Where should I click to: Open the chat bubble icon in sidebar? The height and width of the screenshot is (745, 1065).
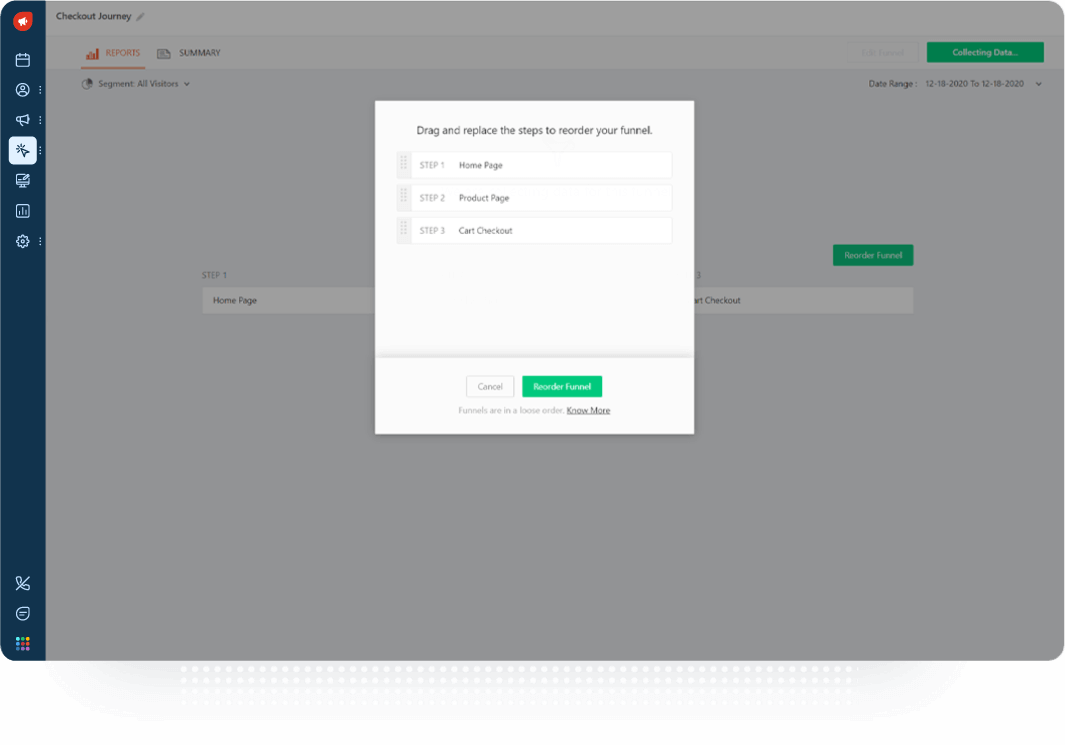22,613
